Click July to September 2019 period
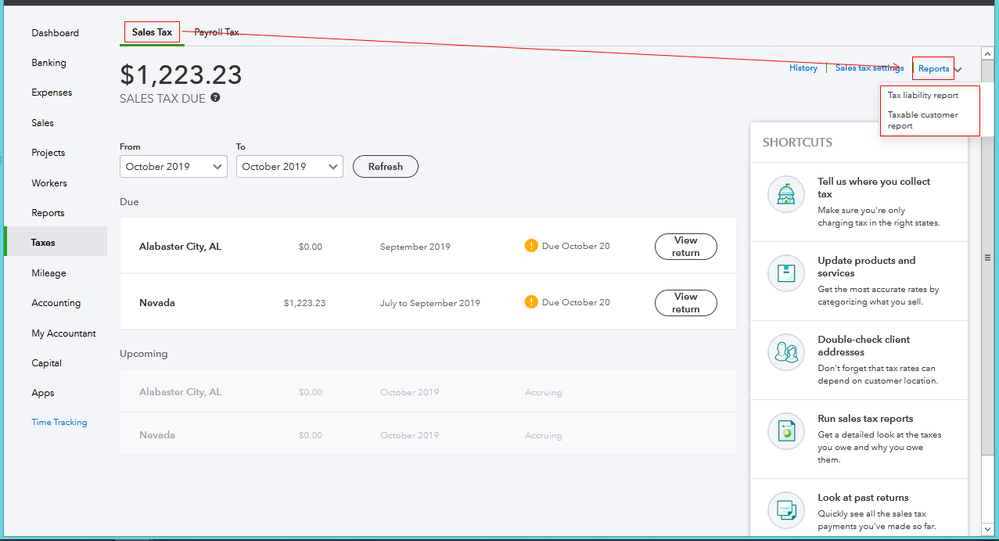Image resolution: width=999 pixels, height=541 pixels. pos(430,303)
